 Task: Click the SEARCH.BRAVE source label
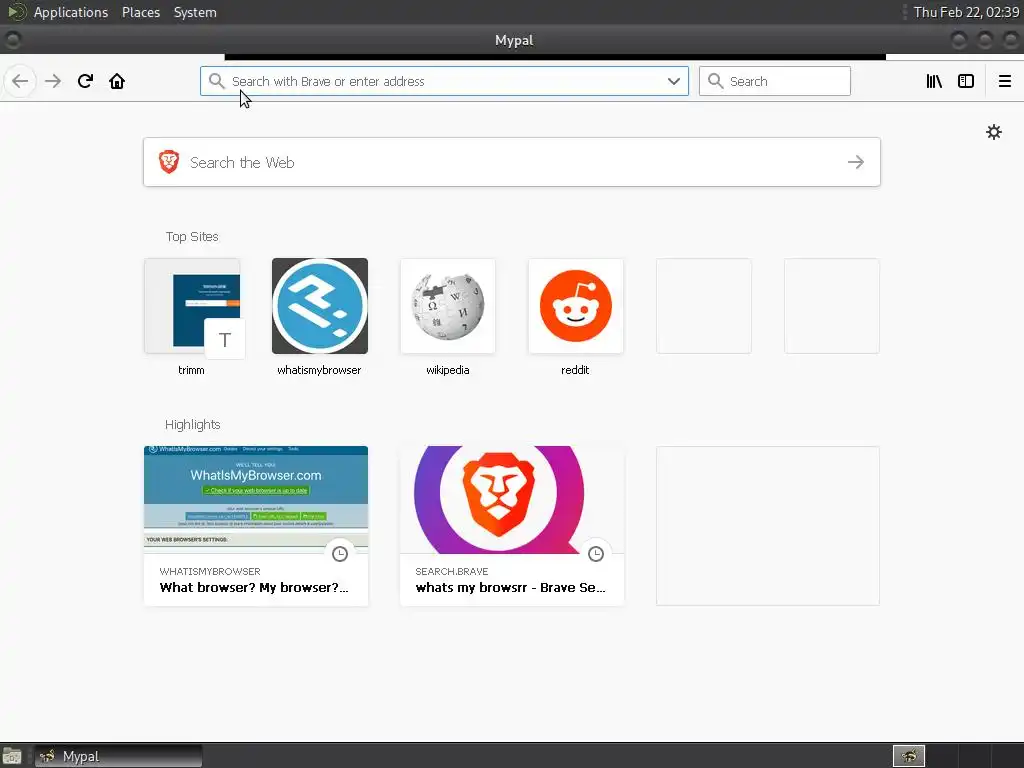click(452, 571)
